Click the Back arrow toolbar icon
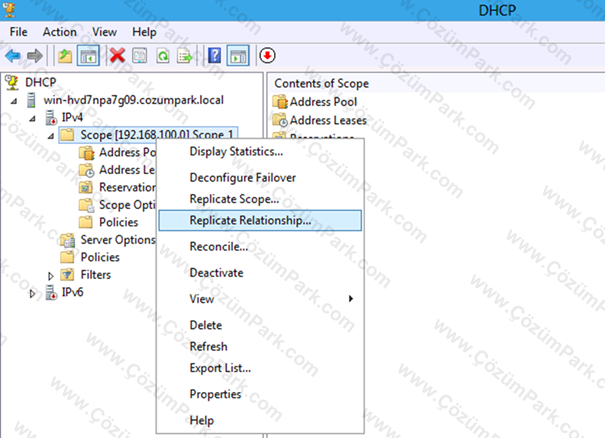 13,56
